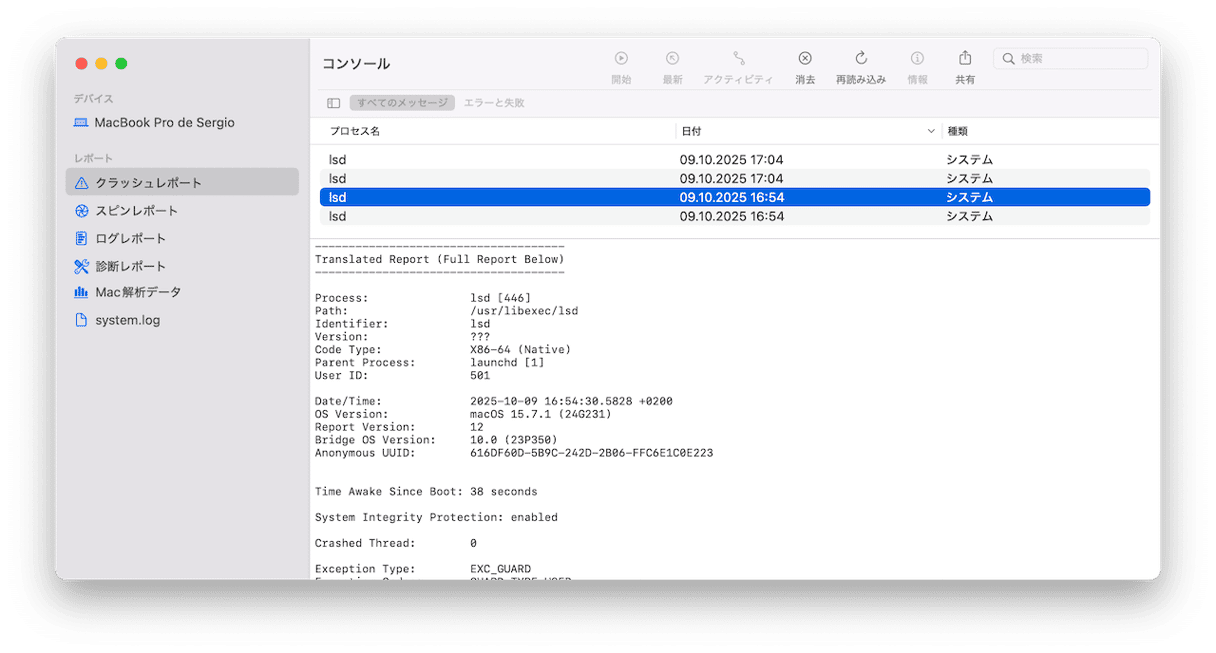1216x653 pixels.
Task: Toggle the sidebar filter panel icon
Action: point(334,103)
